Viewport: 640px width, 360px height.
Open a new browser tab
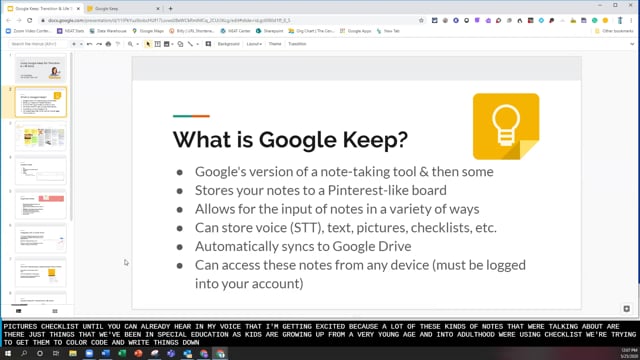(x=171, y=9)
